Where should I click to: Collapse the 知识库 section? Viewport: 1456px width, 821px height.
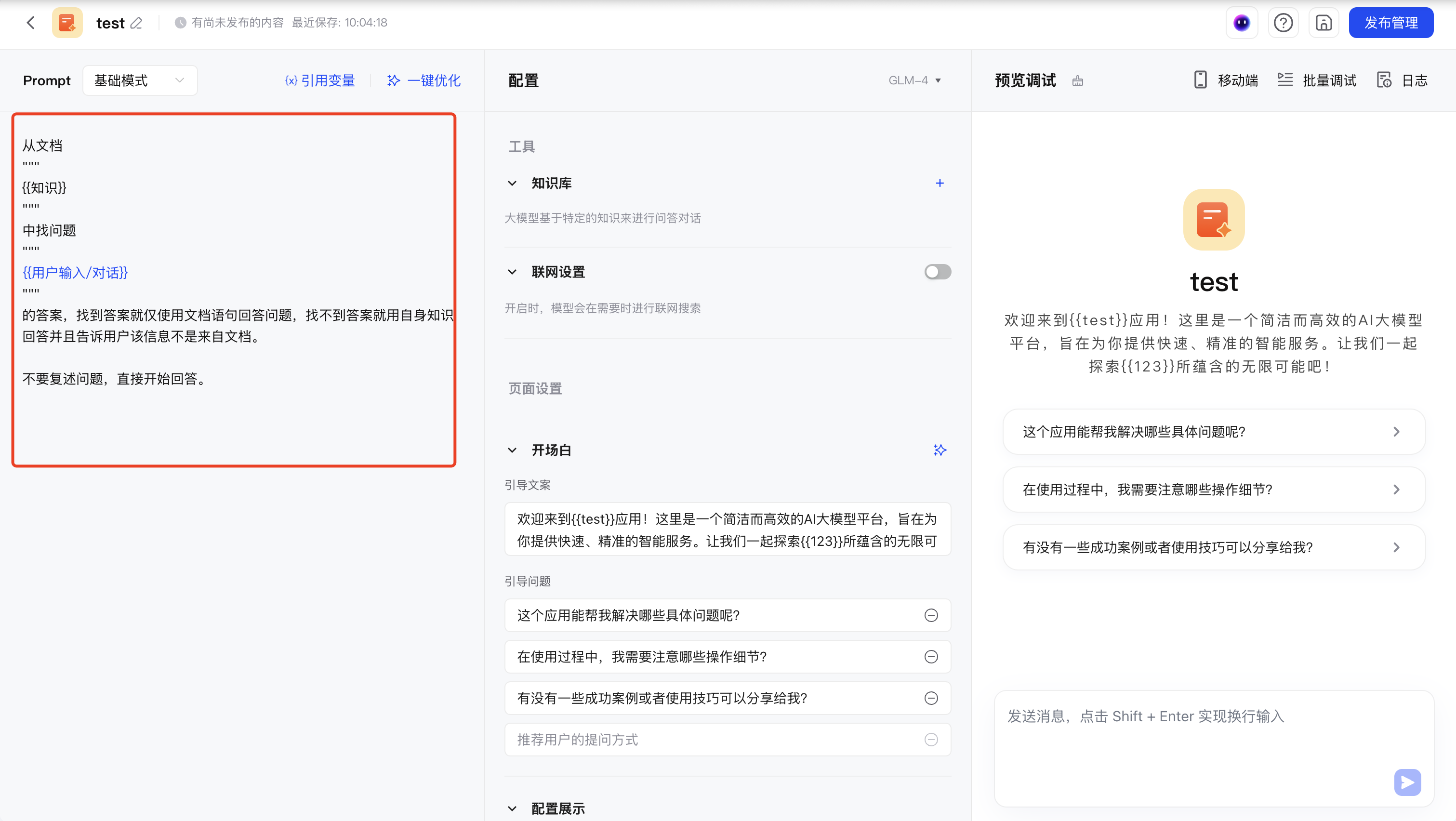click(512, 183)
